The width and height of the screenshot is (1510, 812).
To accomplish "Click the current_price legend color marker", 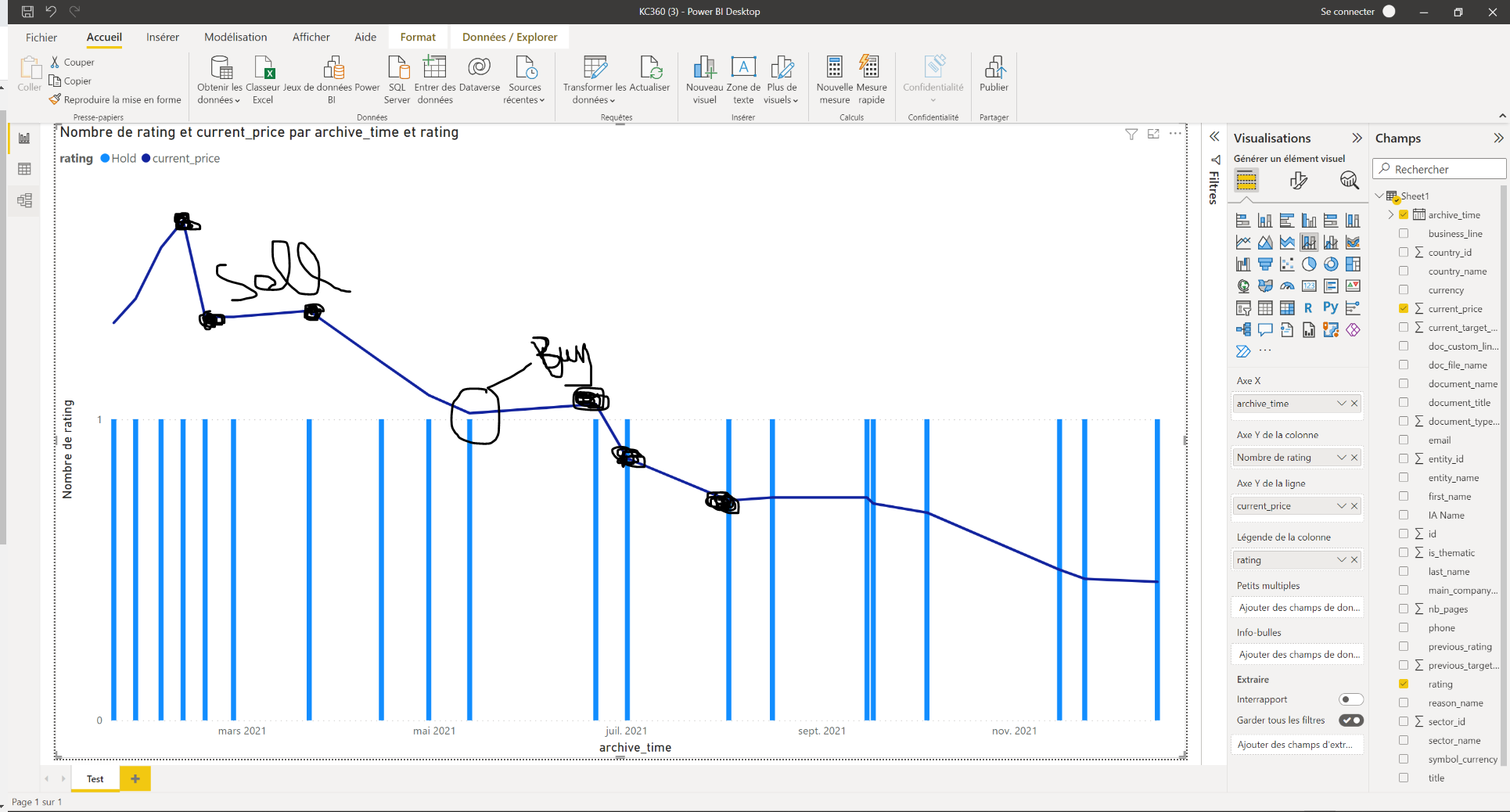I will (146, 158).
